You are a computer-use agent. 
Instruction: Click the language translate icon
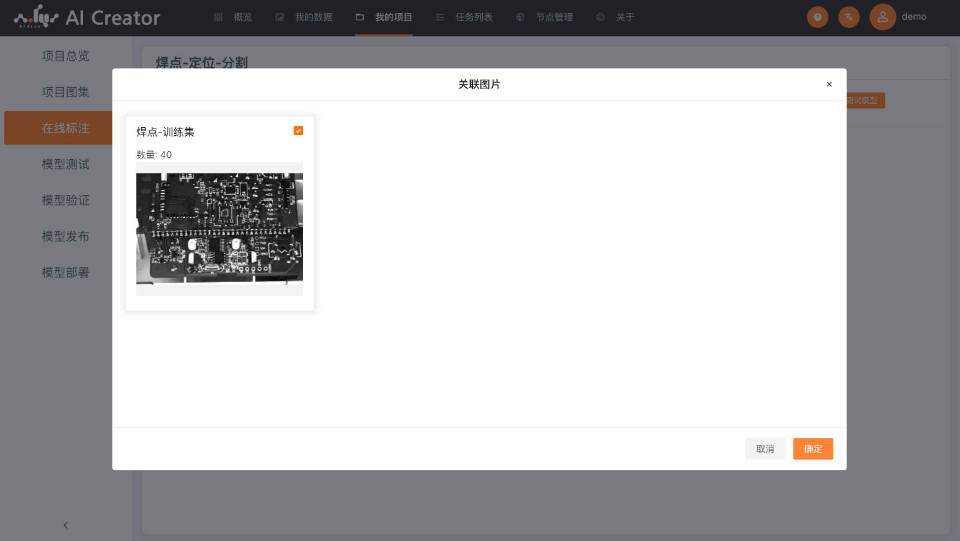pos(849,17)
